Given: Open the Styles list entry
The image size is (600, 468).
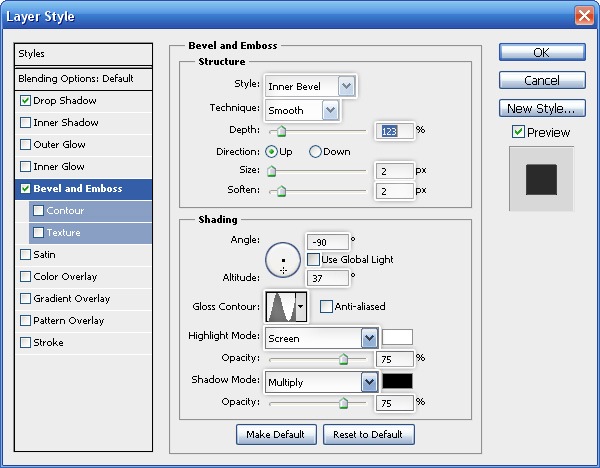Looking at the screenshot, I should 83,54.
